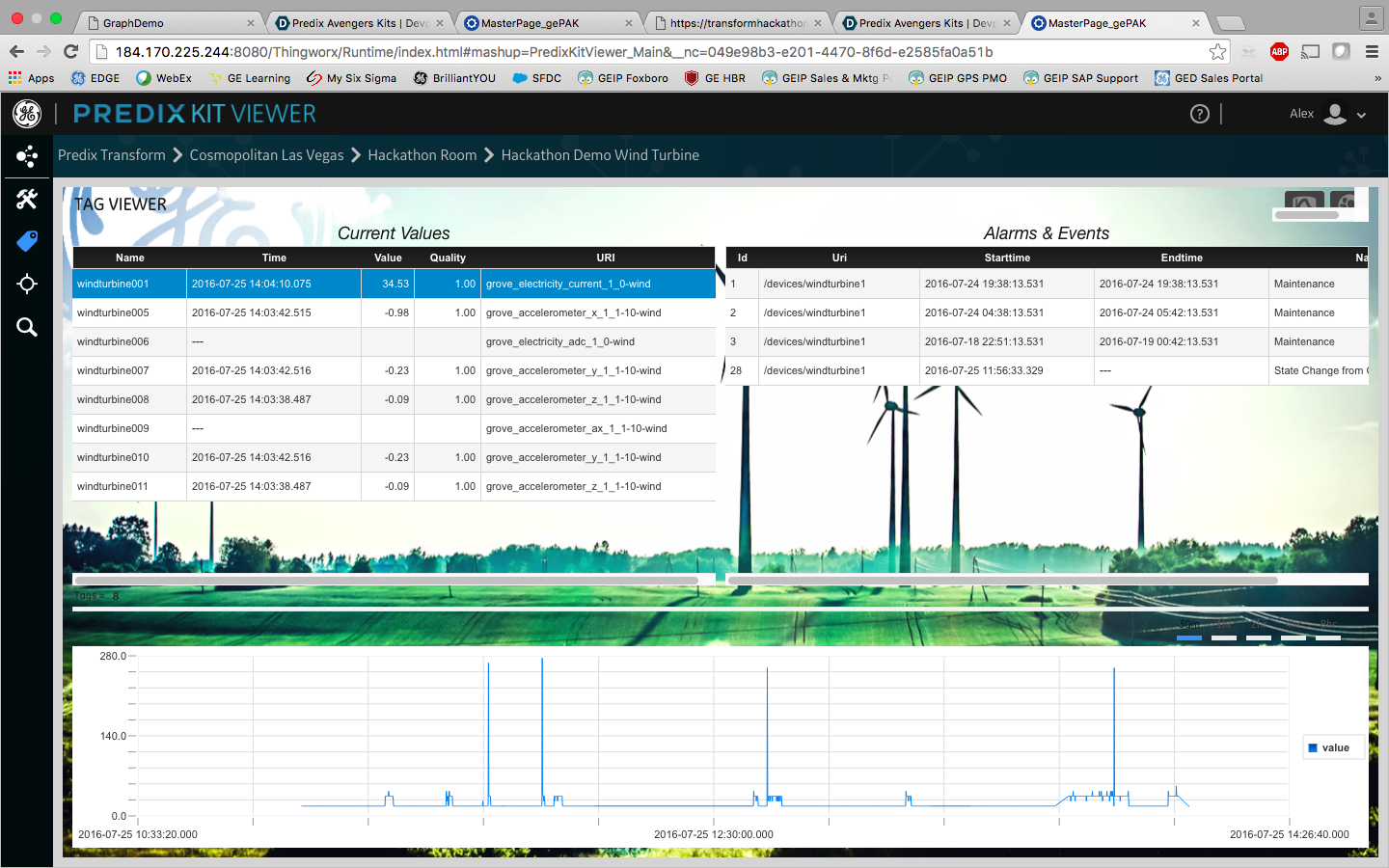Click the GE logo in header

point(27,114)
